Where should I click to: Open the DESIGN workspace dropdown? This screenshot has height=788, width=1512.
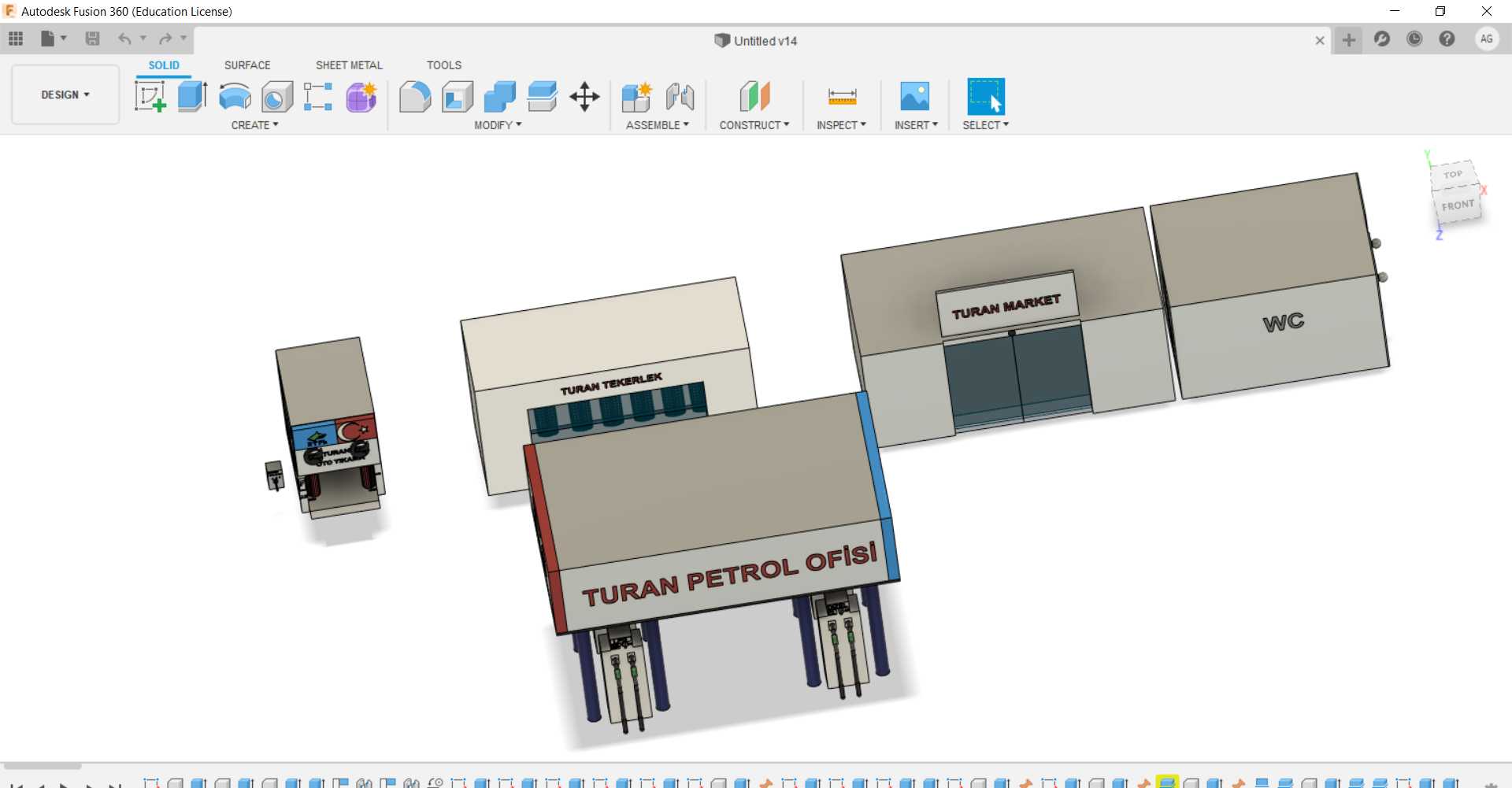click(65, 94)
